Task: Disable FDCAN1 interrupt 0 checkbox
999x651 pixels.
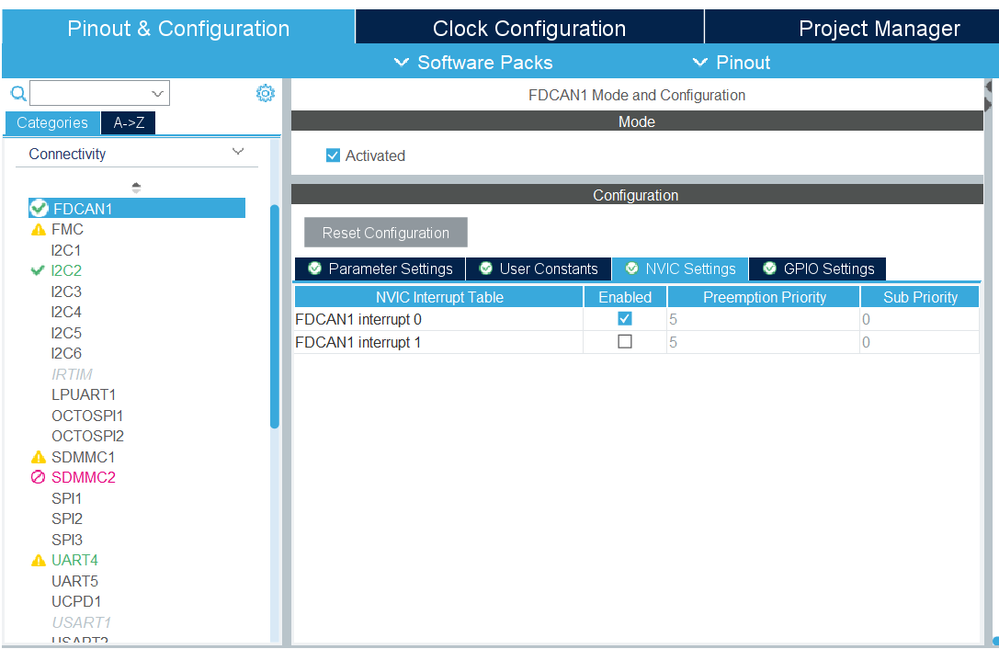Action: (624, 318)
